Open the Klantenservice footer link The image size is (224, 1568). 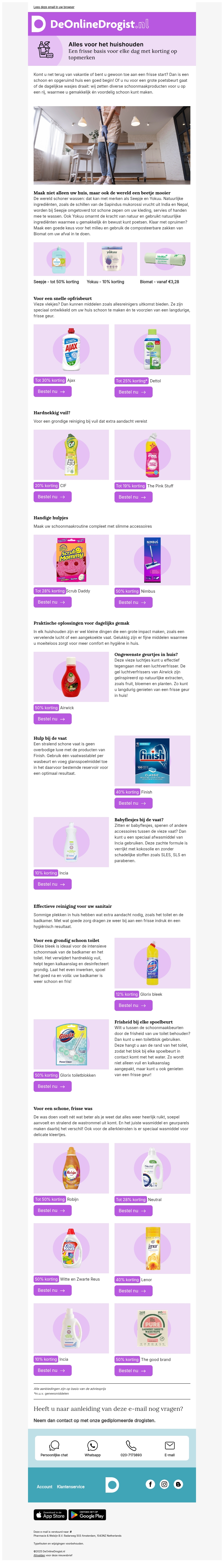(x=71, y=1486)
